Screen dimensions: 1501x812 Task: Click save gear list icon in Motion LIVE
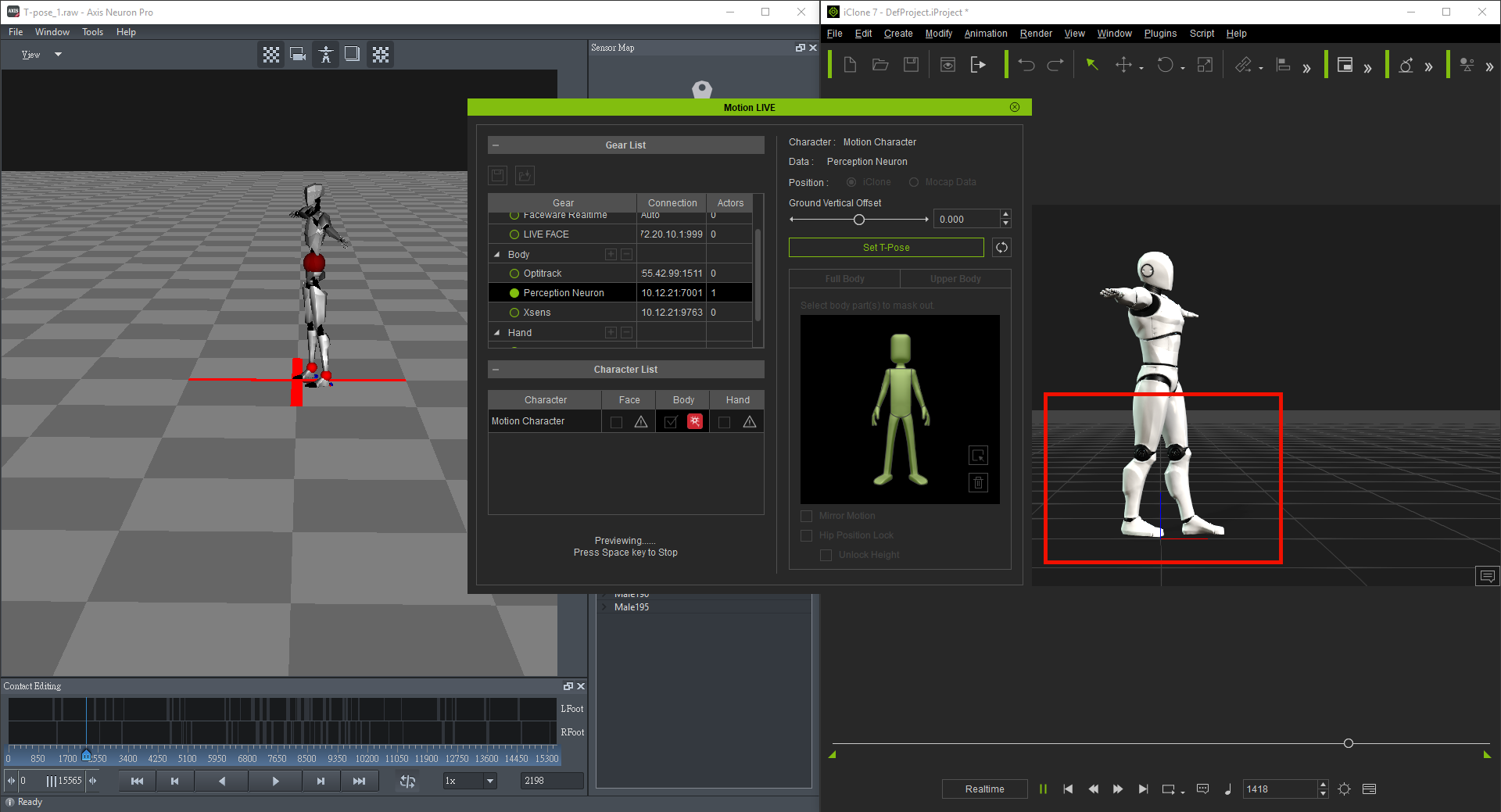point(498,175)
